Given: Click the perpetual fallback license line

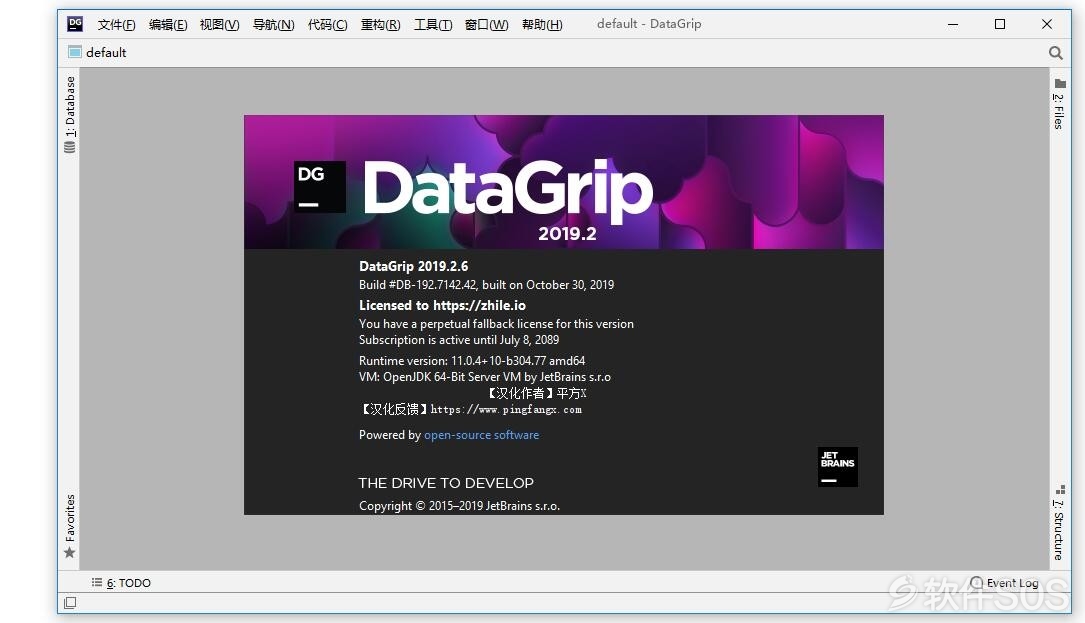Looking at the screenshot, I should click(x=496, y=323).
